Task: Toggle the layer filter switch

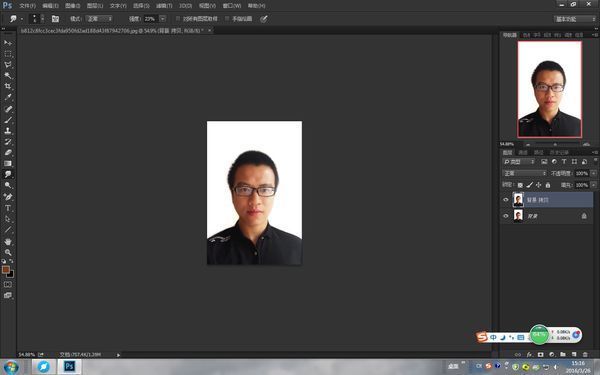Action: [x=595, y=160]
